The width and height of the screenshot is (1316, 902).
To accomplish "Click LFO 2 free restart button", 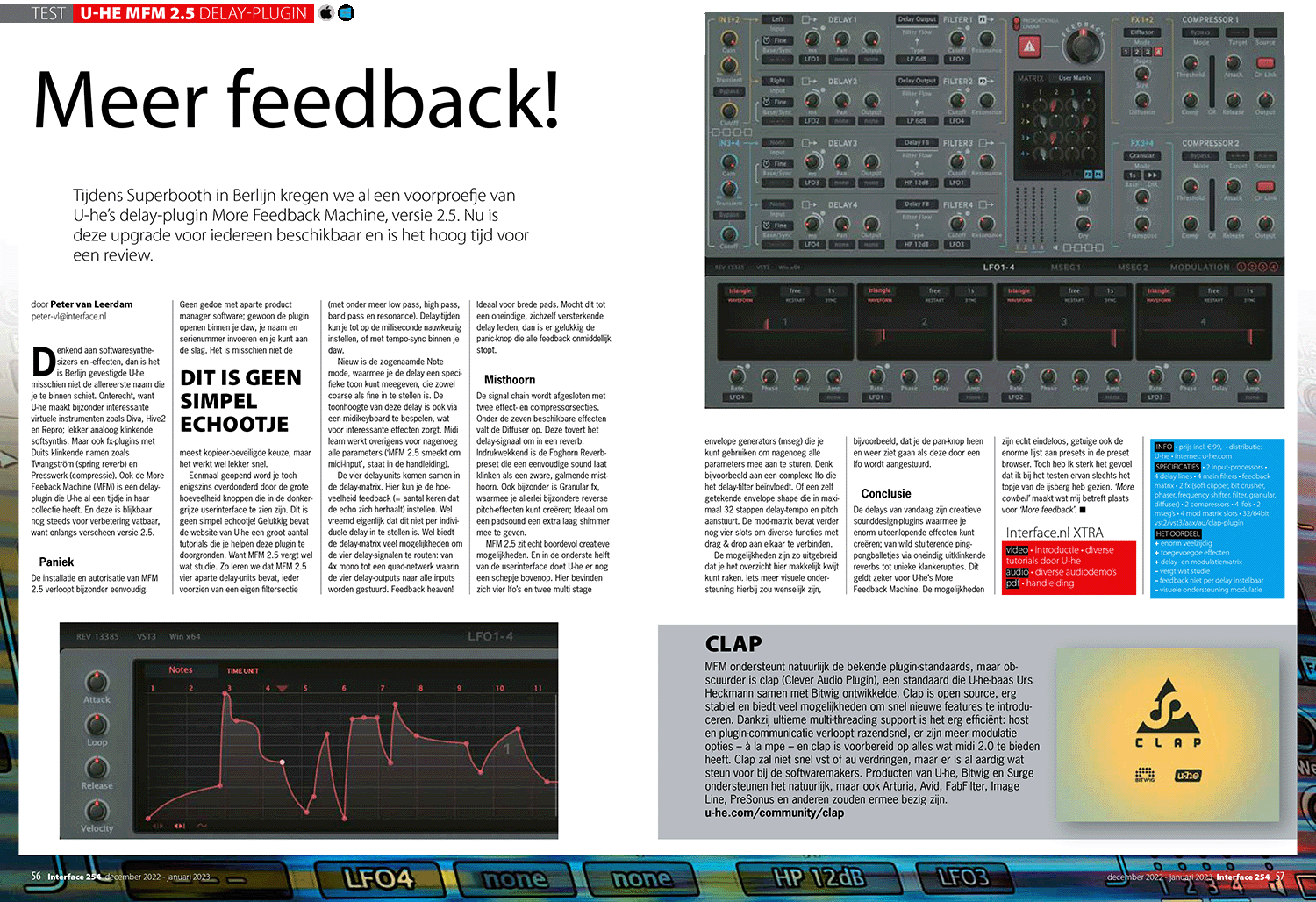I will pyautogui.click(x=934, y=290).
